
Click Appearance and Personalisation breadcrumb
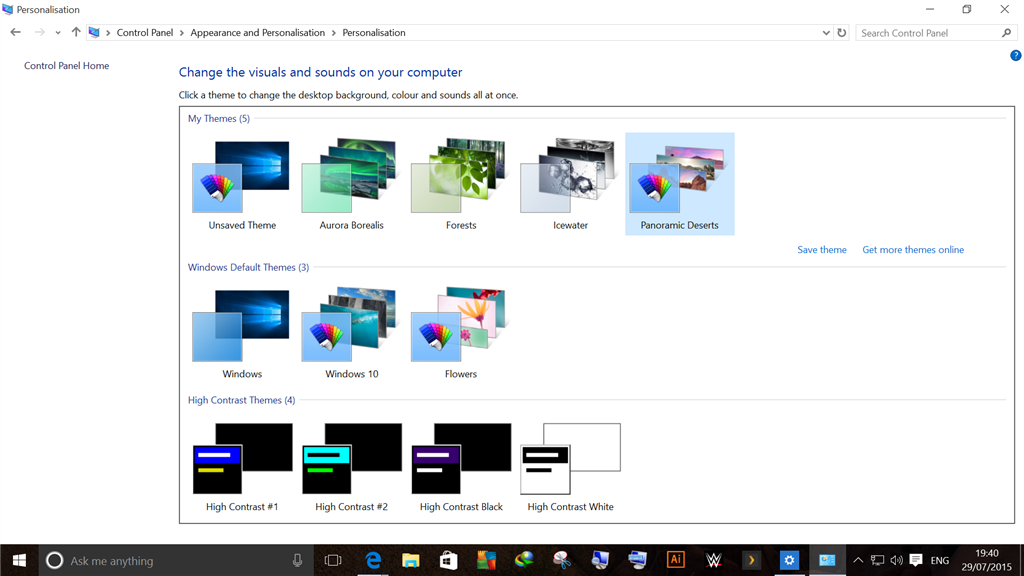(257, 33)
